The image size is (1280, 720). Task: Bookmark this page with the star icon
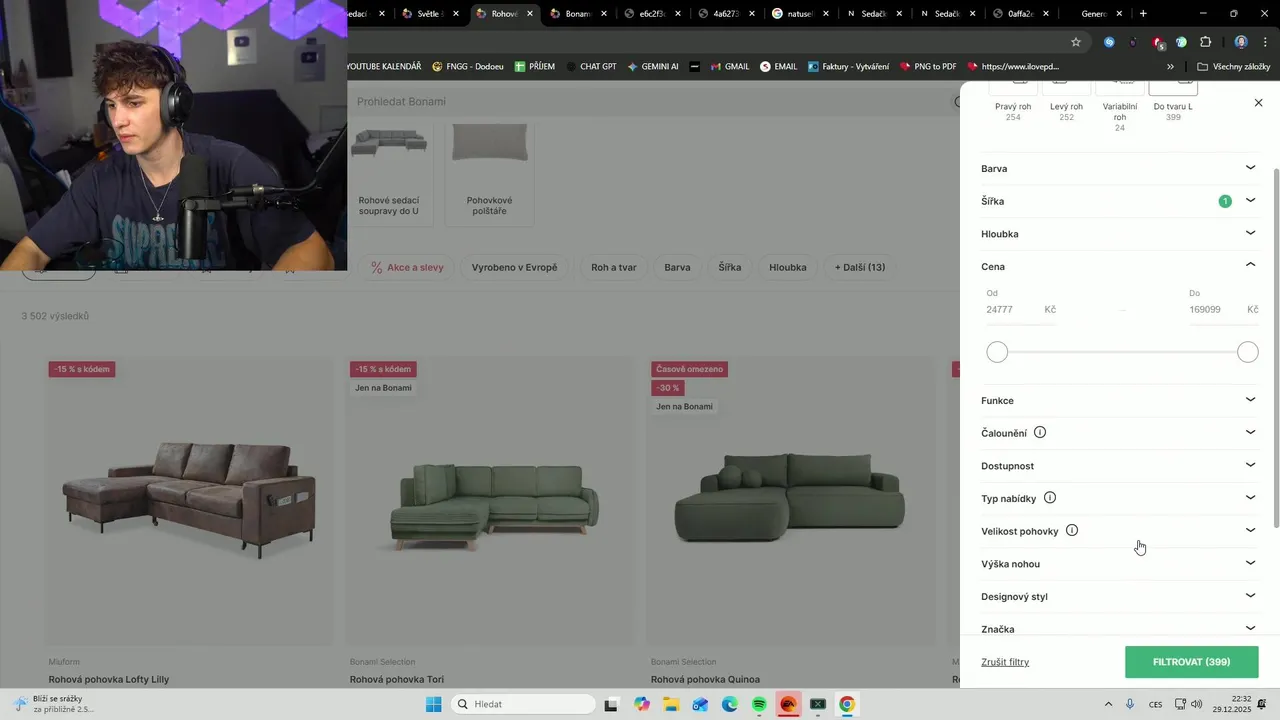1076,42
